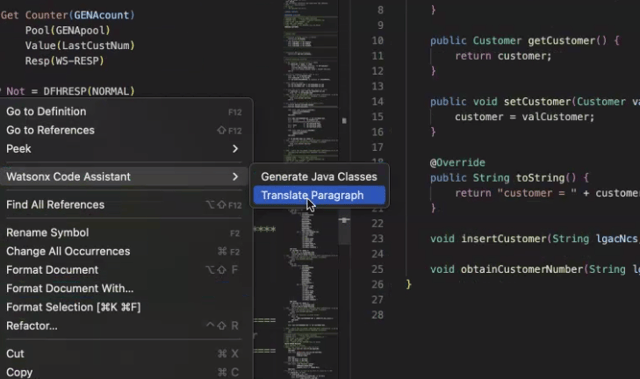Click the setCustomer method name

pos(537,102)
